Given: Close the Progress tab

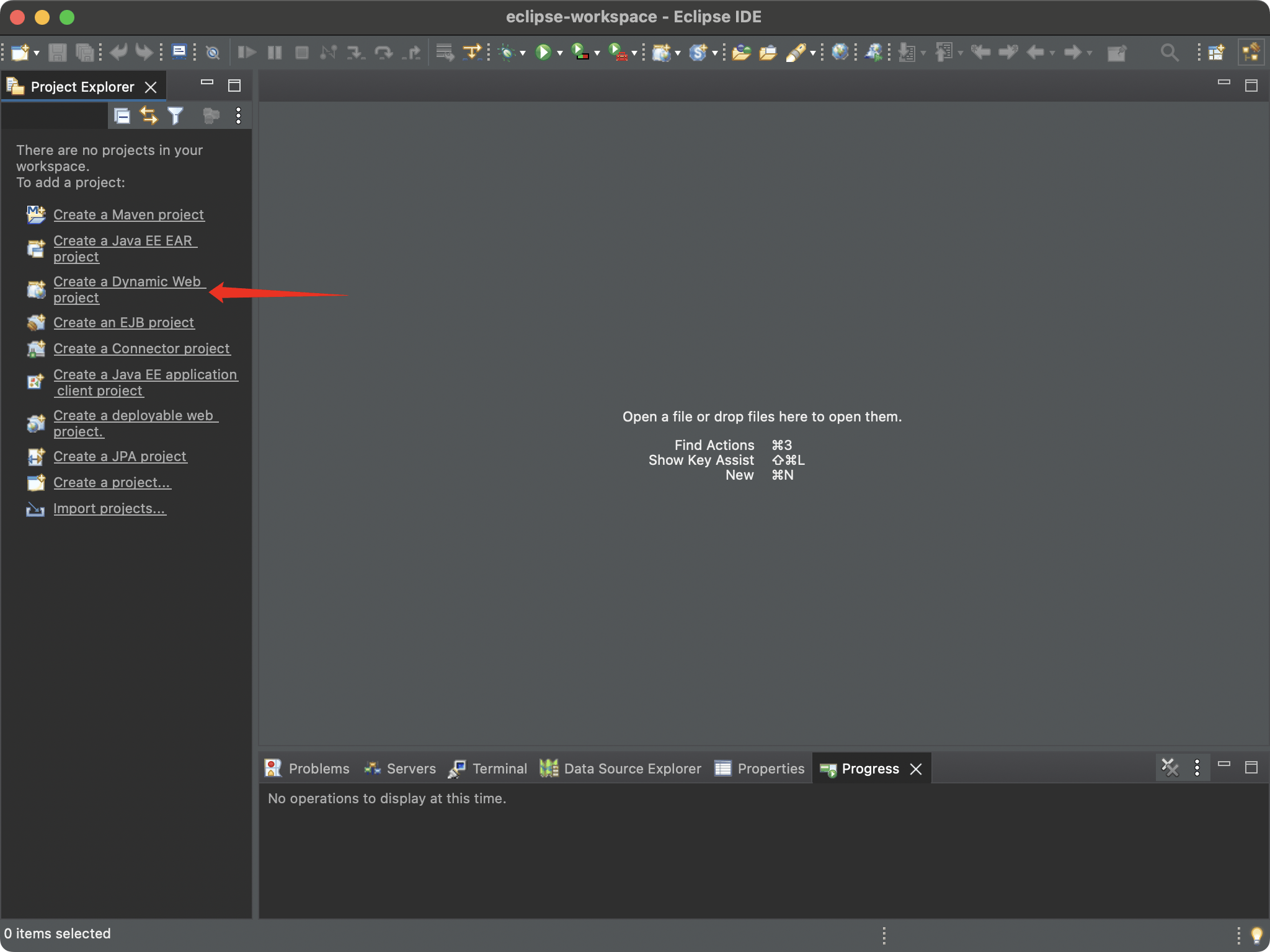Looking at the screenshot, I should 916,769.
